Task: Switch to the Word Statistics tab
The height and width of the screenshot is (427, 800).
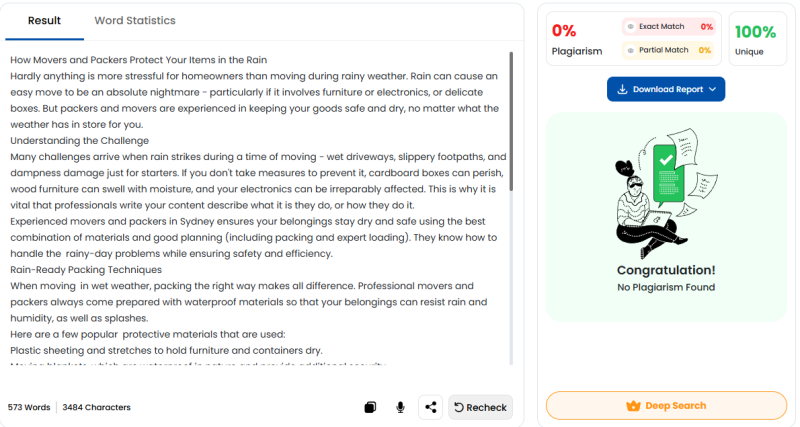Action: [135, 20]
